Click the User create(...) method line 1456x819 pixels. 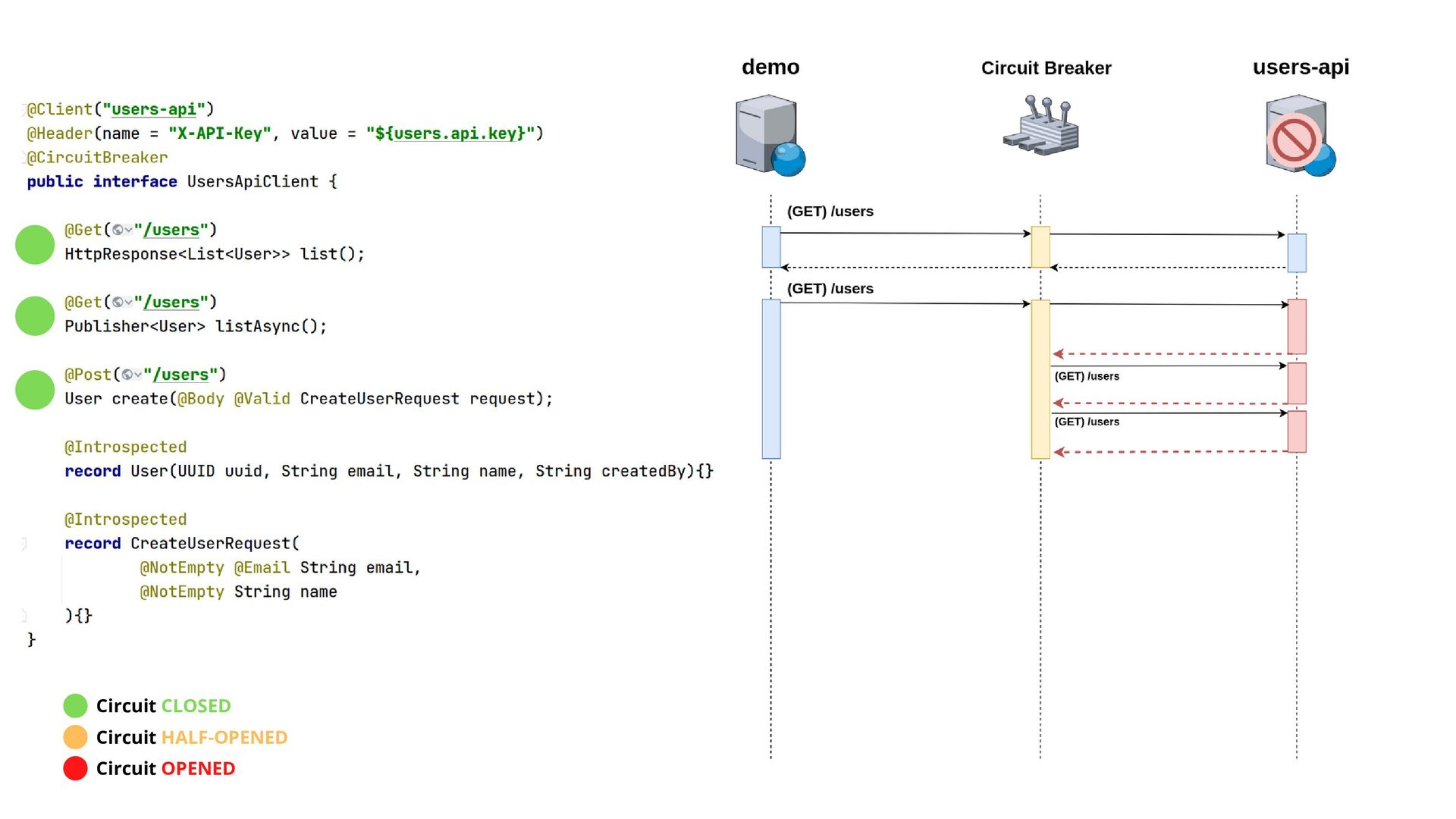[x=309, y=399]
